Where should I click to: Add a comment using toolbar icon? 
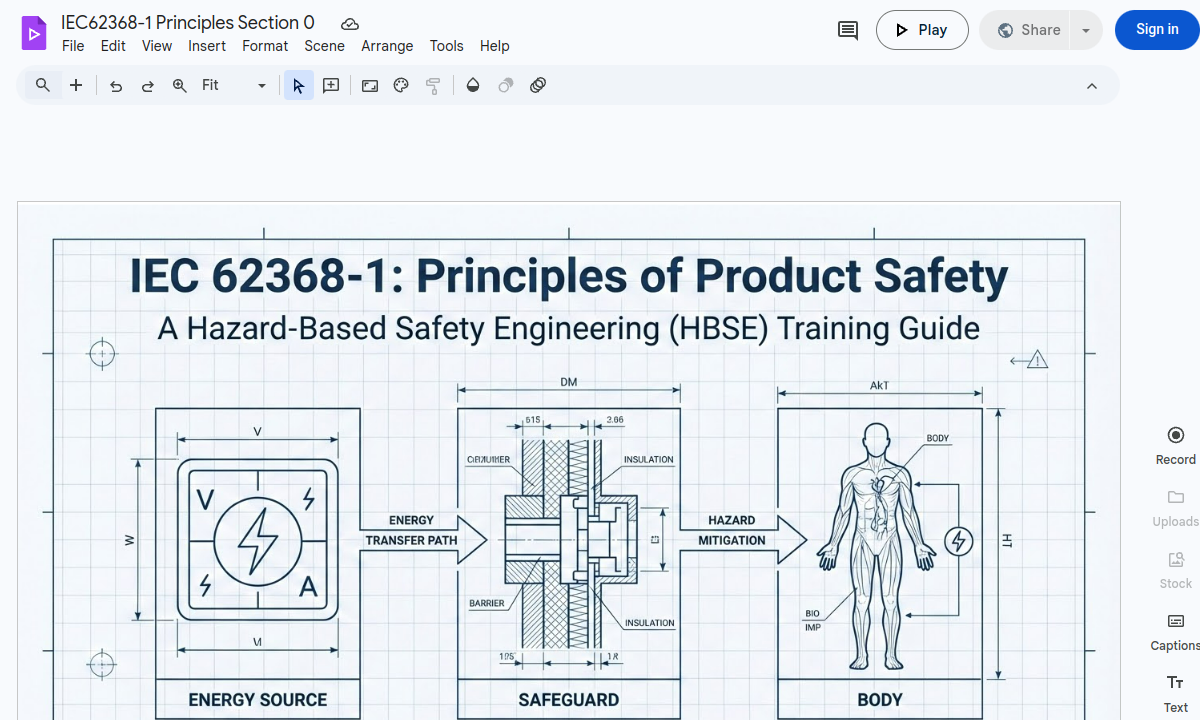click(x=331, y=86)
